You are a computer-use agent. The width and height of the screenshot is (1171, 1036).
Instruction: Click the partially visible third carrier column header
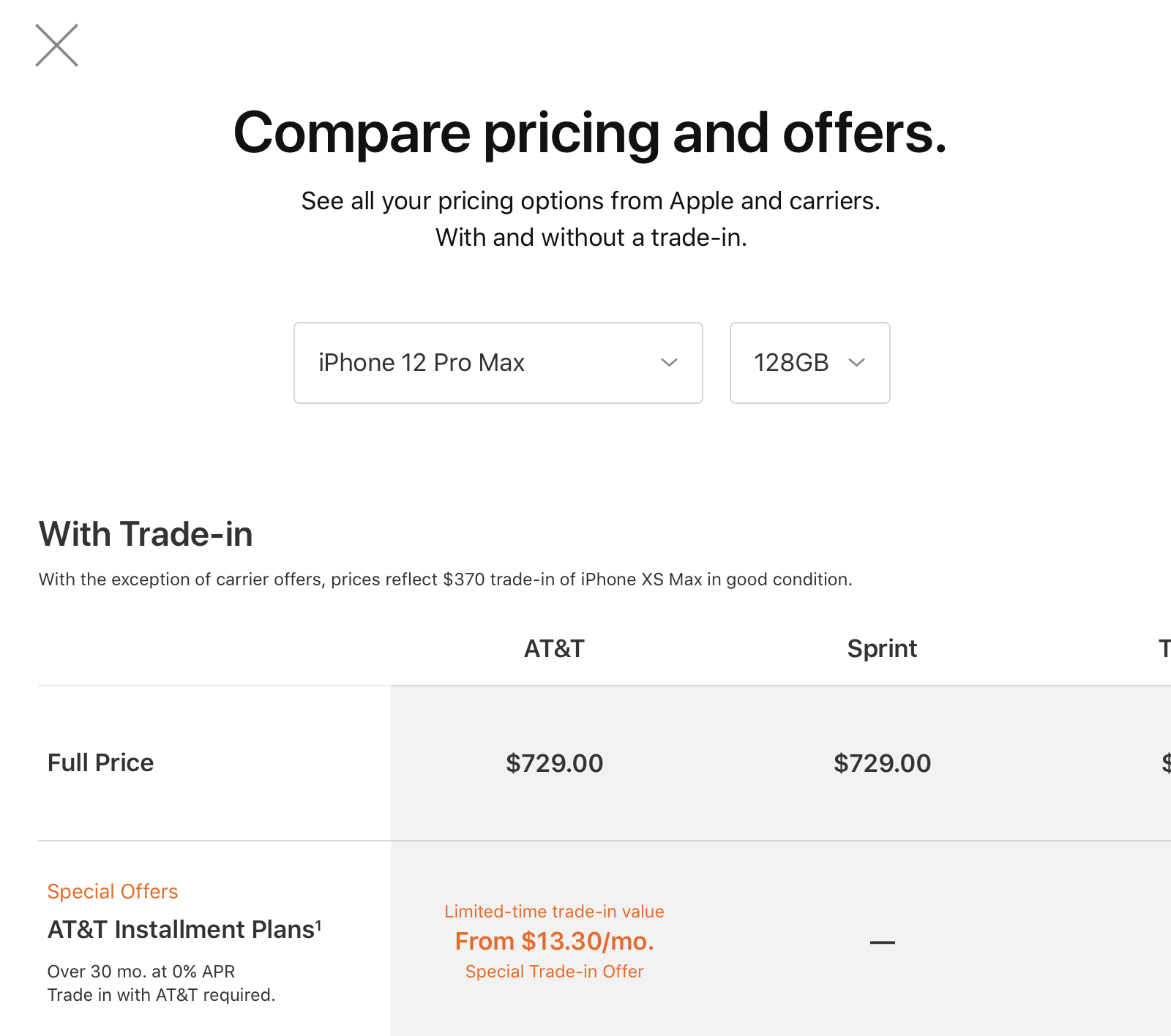pos(1164,649)
